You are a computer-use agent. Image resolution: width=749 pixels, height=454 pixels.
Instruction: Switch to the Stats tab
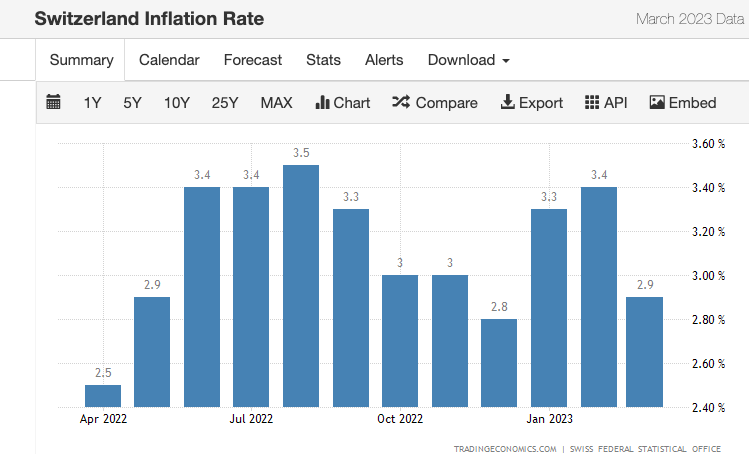pos(323,60)
